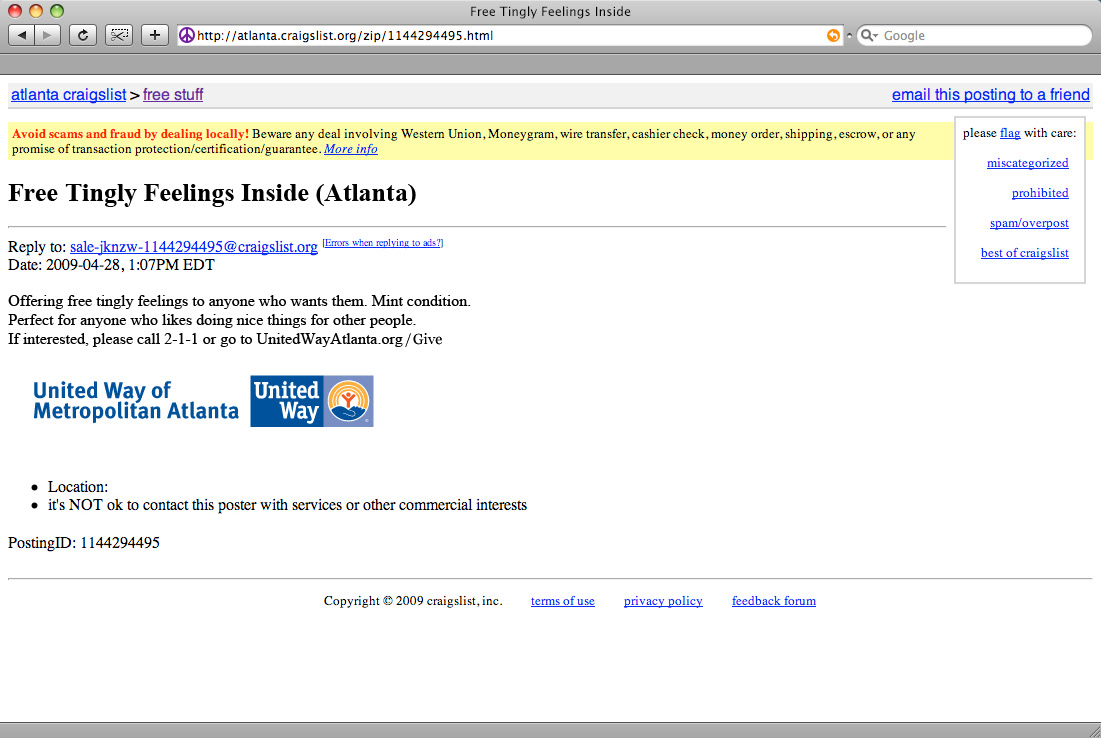The image size is (1101, 738).
Task: Open the privacy policy link
Action: [x=663, y=601]
